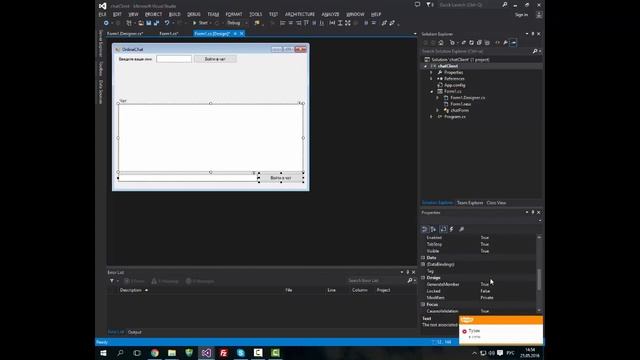Collapse the Design category in Properties
Screen dimensions: 640x360
pyautogui.click(x=423, y=278)
